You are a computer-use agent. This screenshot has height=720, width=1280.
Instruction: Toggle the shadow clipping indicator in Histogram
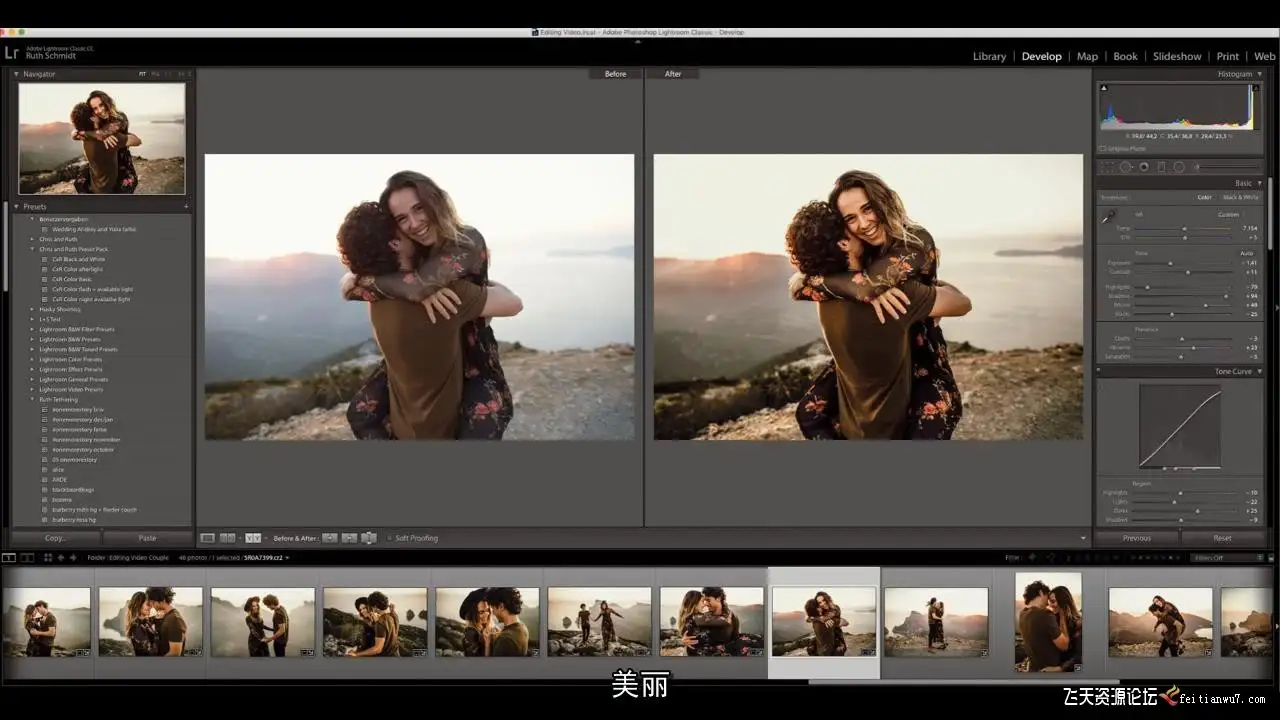[x=1104, y=88]
